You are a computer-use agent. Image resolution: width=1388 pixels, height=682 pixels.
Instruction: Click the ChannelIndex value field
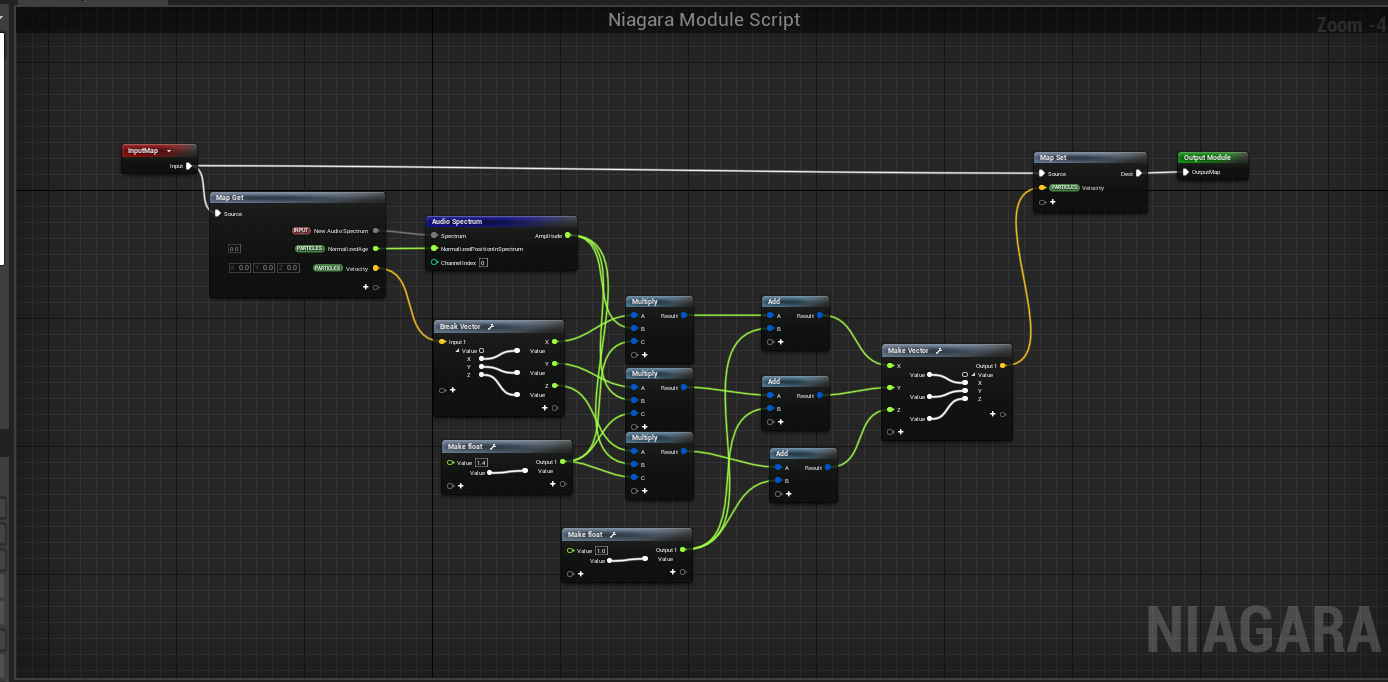tap(483, 262)
